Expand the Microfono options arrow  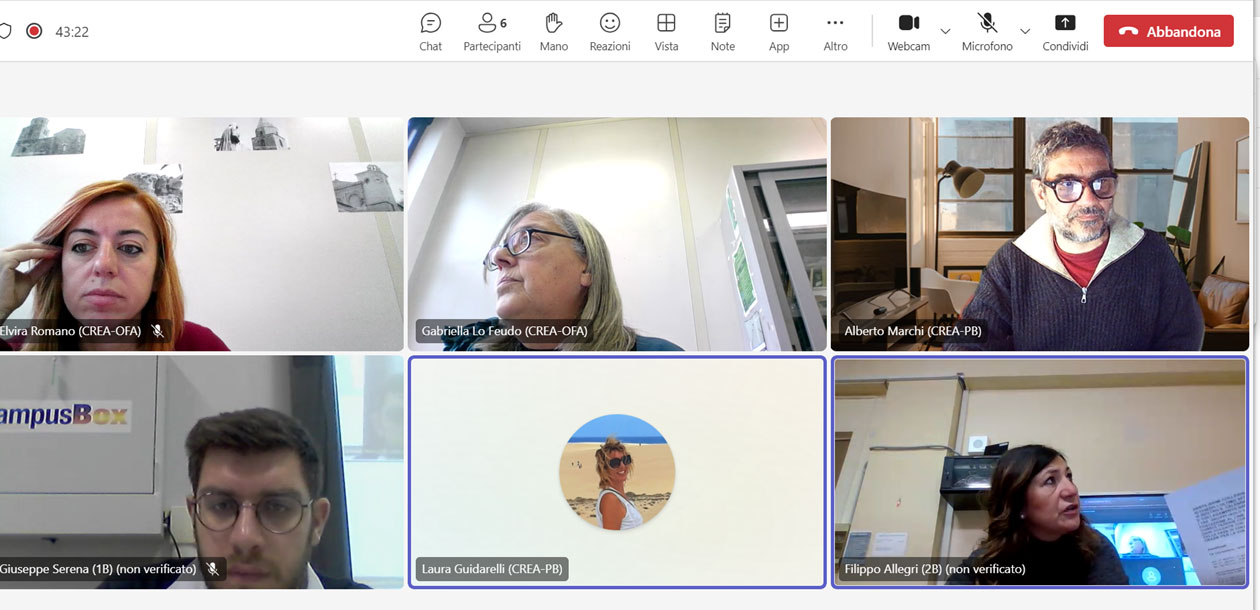pyautogui.click(x=1024, y=31)
